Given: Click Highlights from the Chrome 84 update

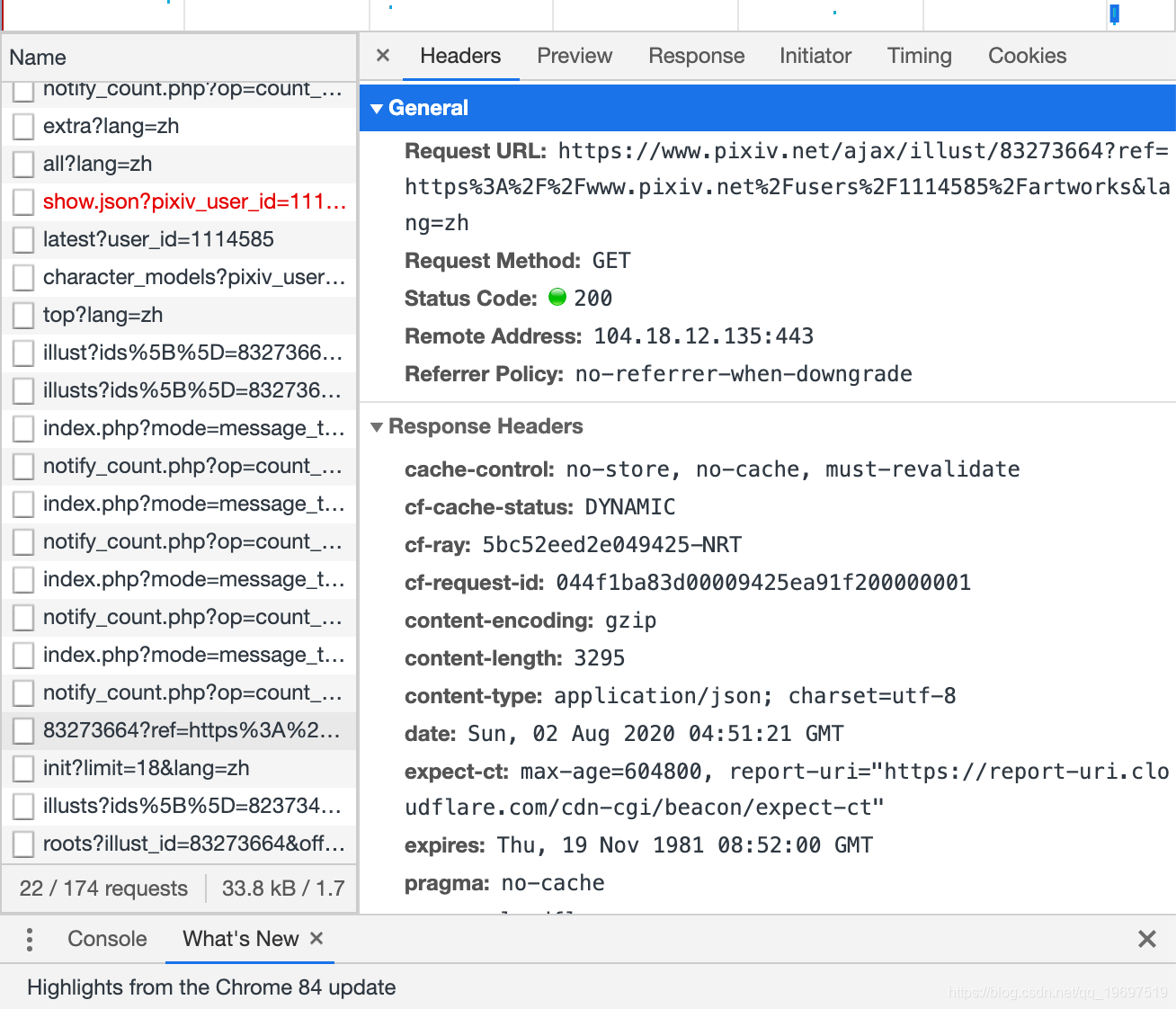Looking at the screenshot, I should (211, 987).
